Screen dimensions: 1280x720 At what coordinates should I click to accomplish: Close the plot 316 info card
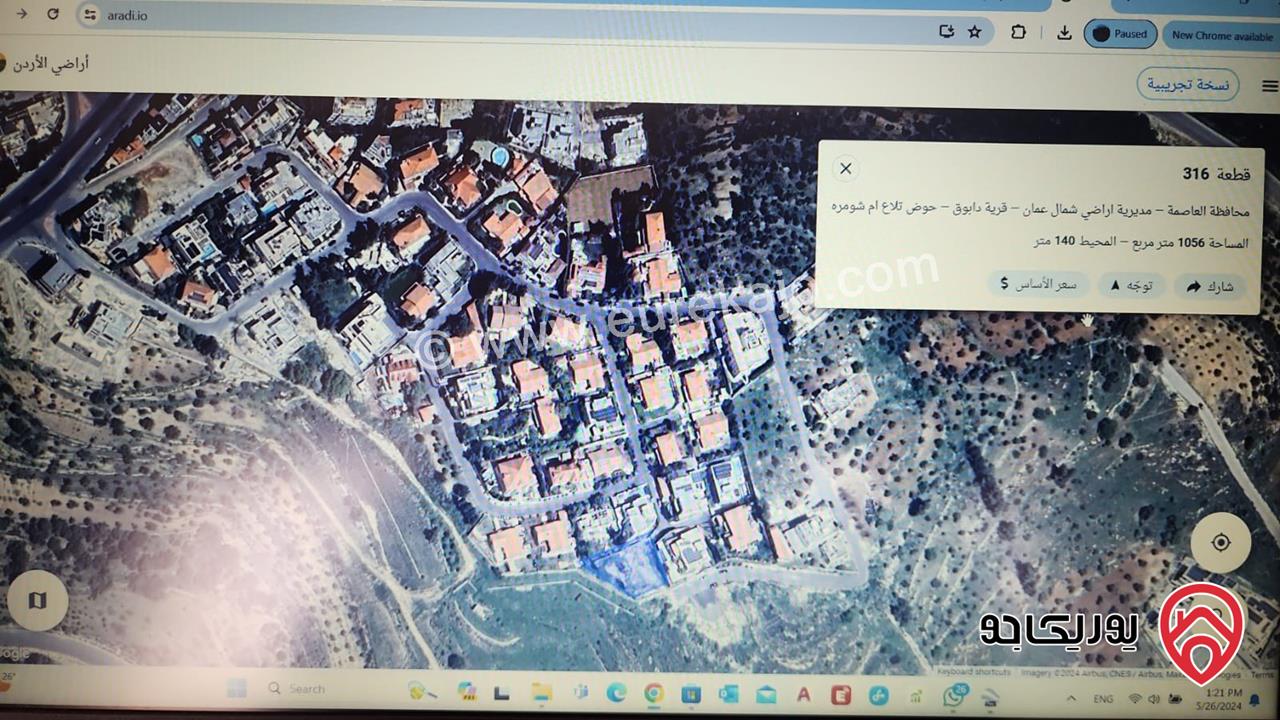[845, 168]
